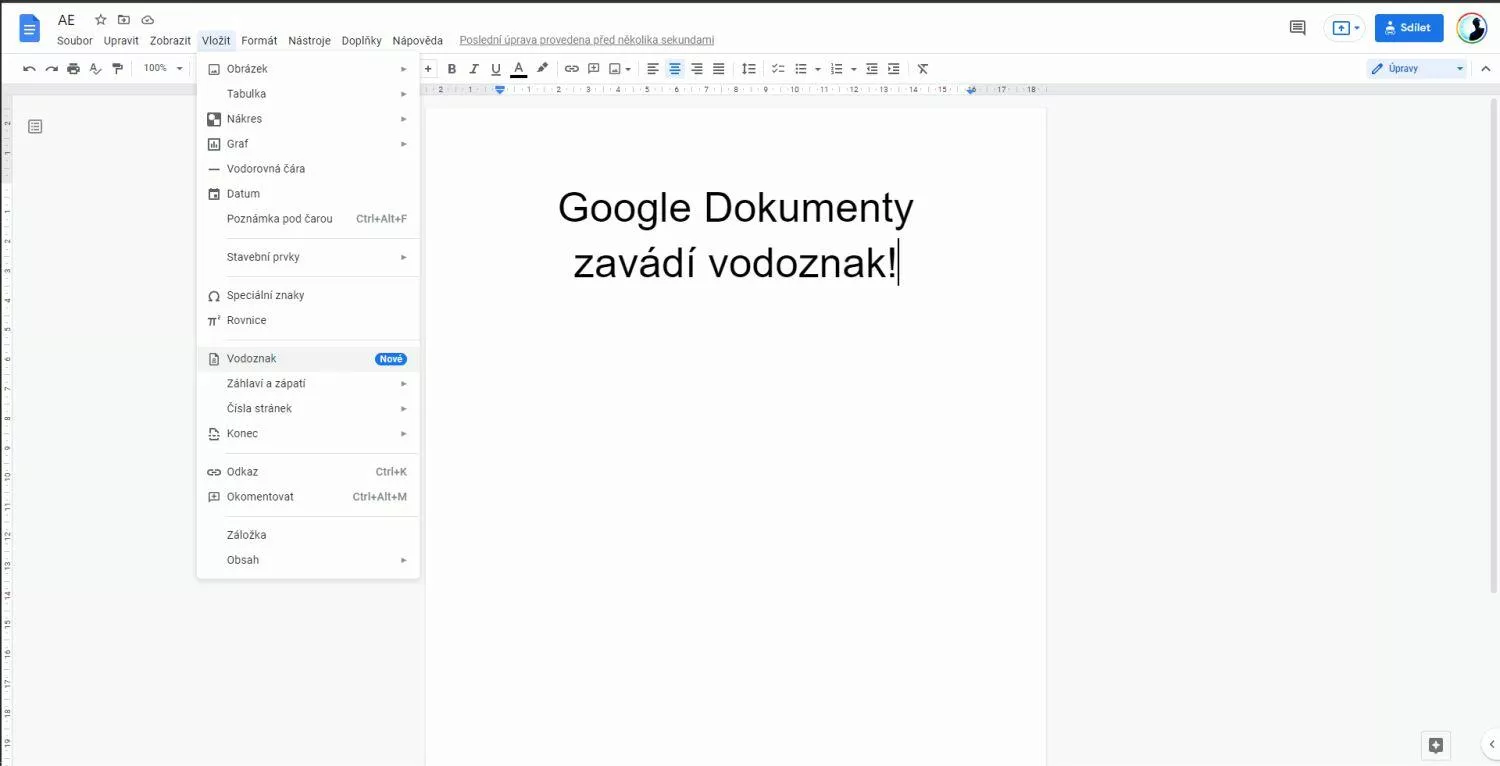Select the Paint format roller icon
Image resolution: width=1500 pixels, height=766 pixels.
click(118, 69)
